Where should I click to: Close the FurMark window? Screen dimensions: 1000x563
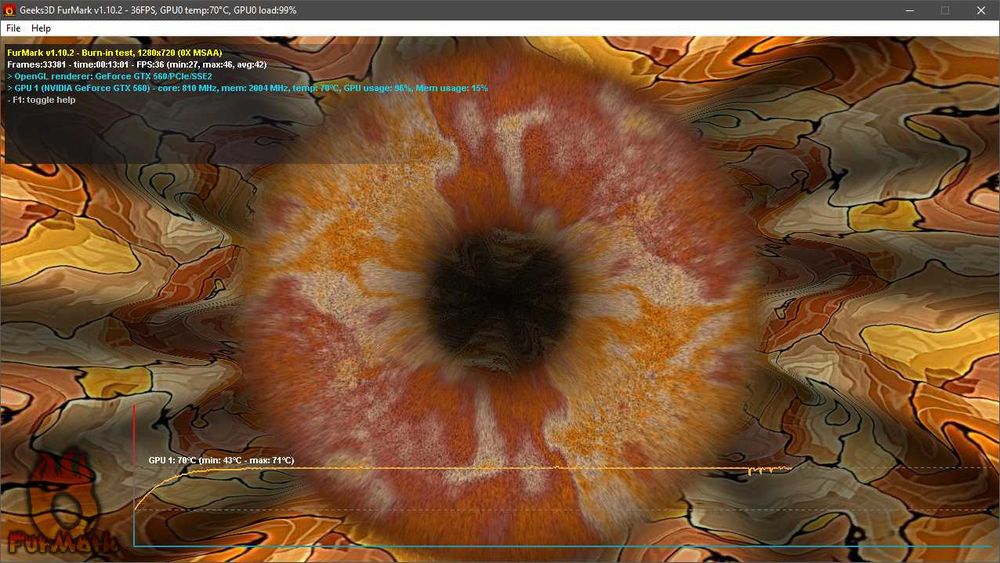point(981,10)
